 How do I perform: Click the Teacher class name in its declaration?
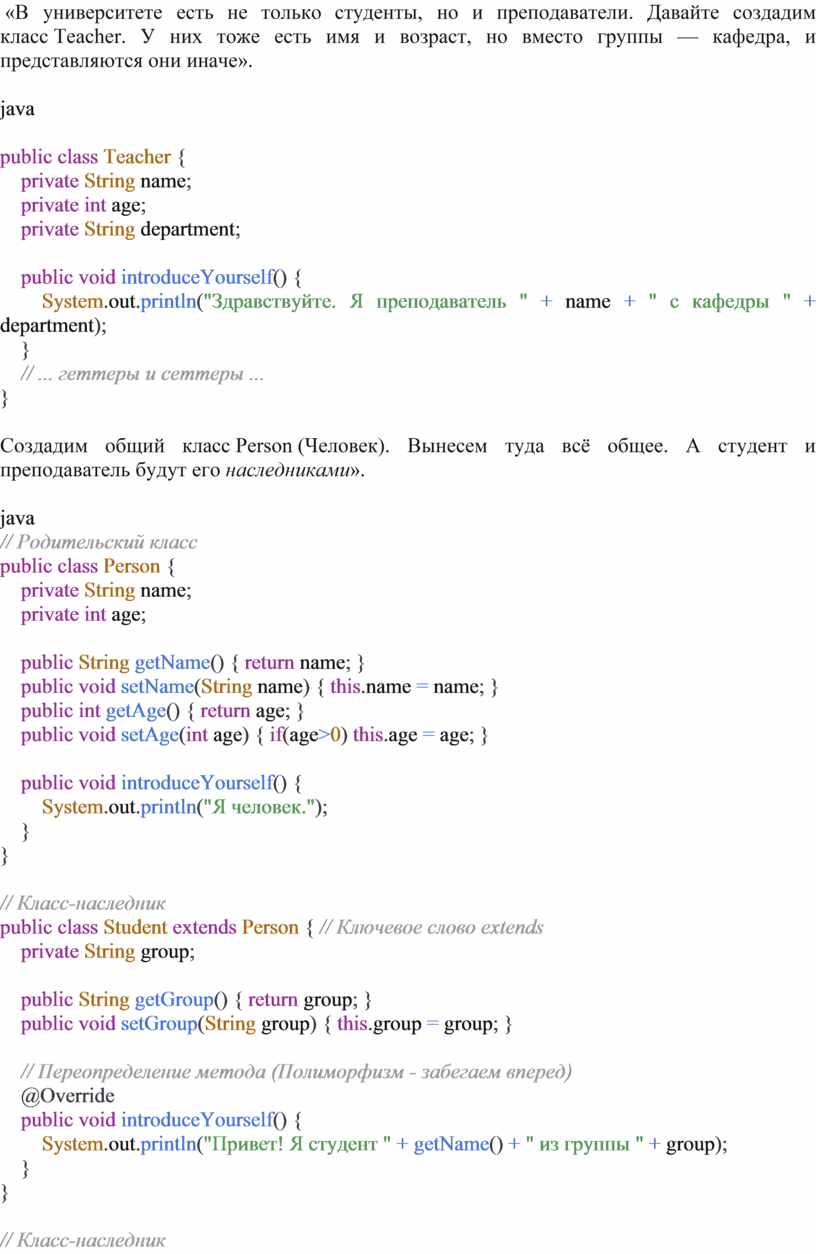click(x=137, y=157)
